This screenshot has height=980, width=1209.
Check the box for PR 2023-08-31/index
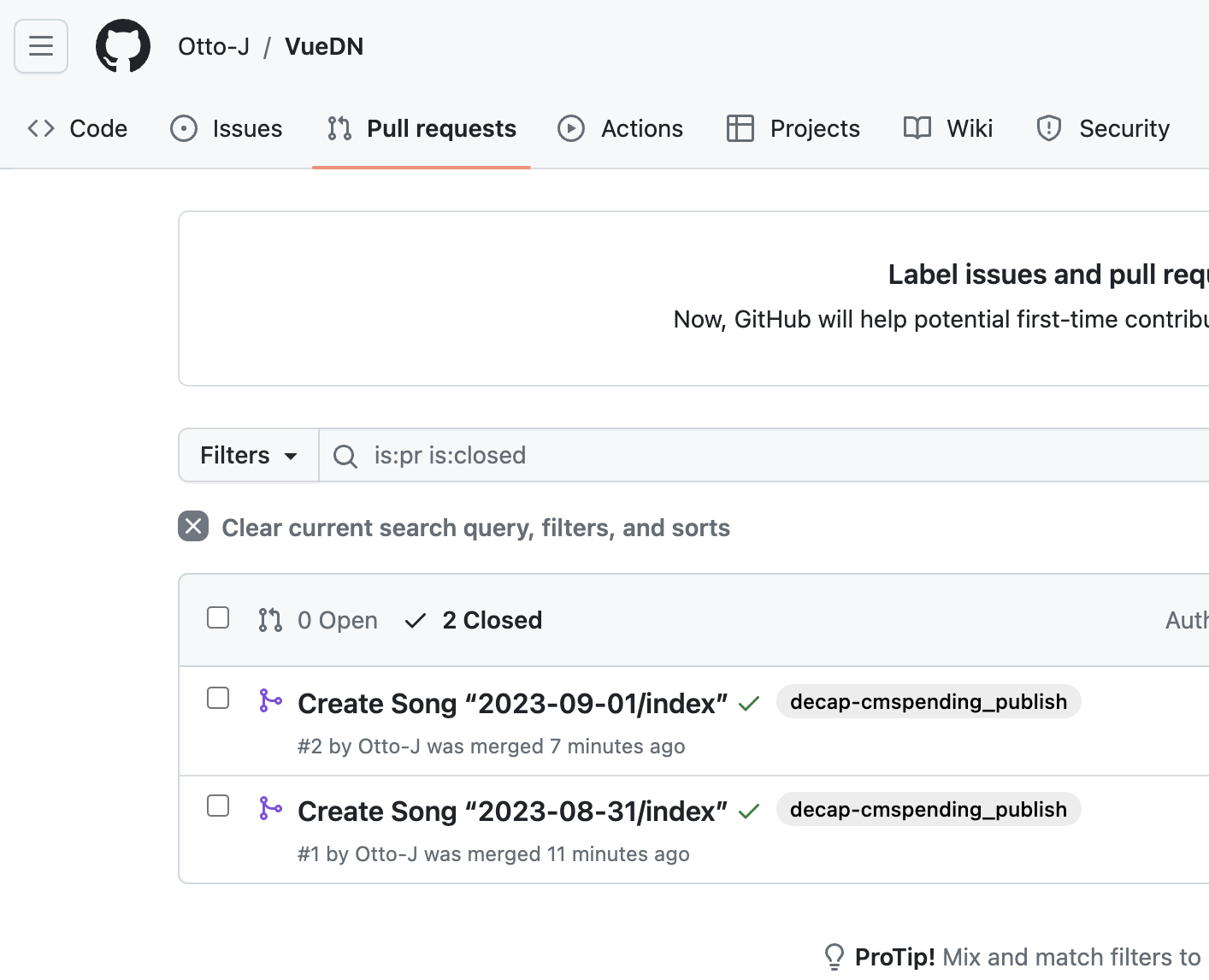pos(218,806)
